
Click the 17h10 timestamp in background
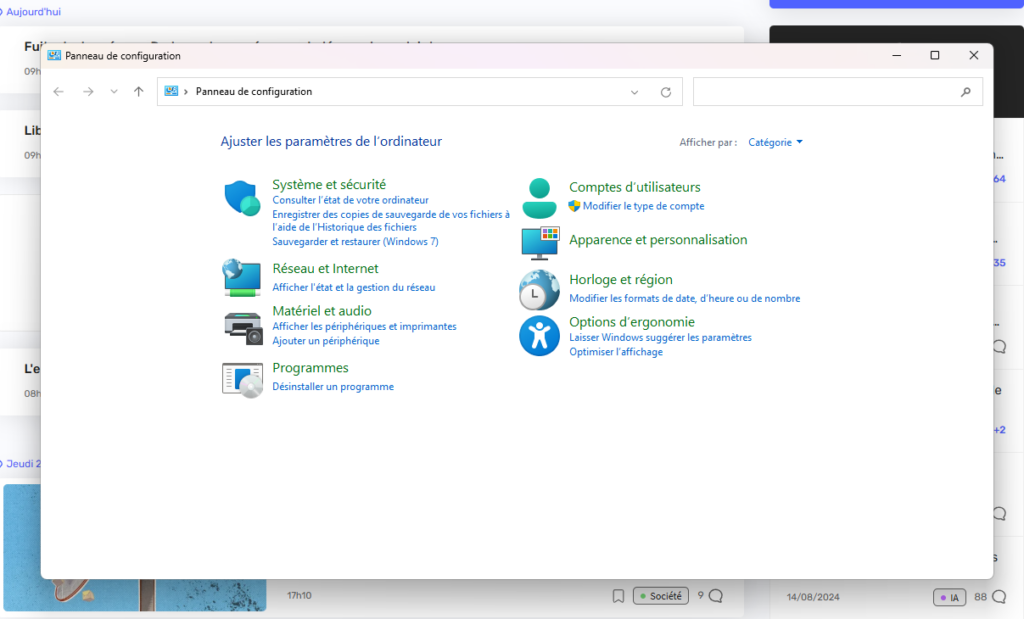[x=299, y=595]
